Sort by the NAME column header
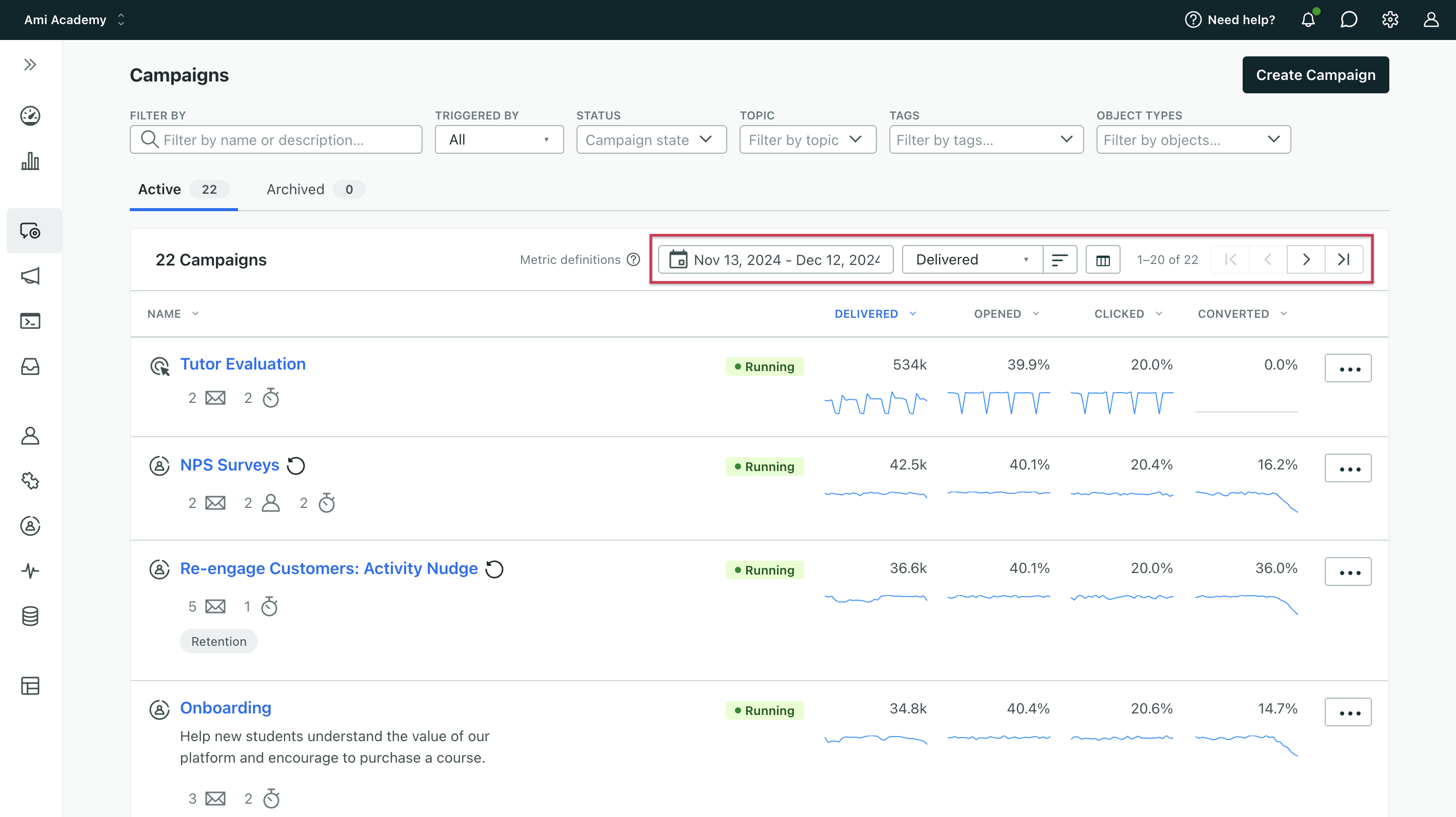Image resolution: width=1456 pixels, height=817 pixels. pos(173,314)
